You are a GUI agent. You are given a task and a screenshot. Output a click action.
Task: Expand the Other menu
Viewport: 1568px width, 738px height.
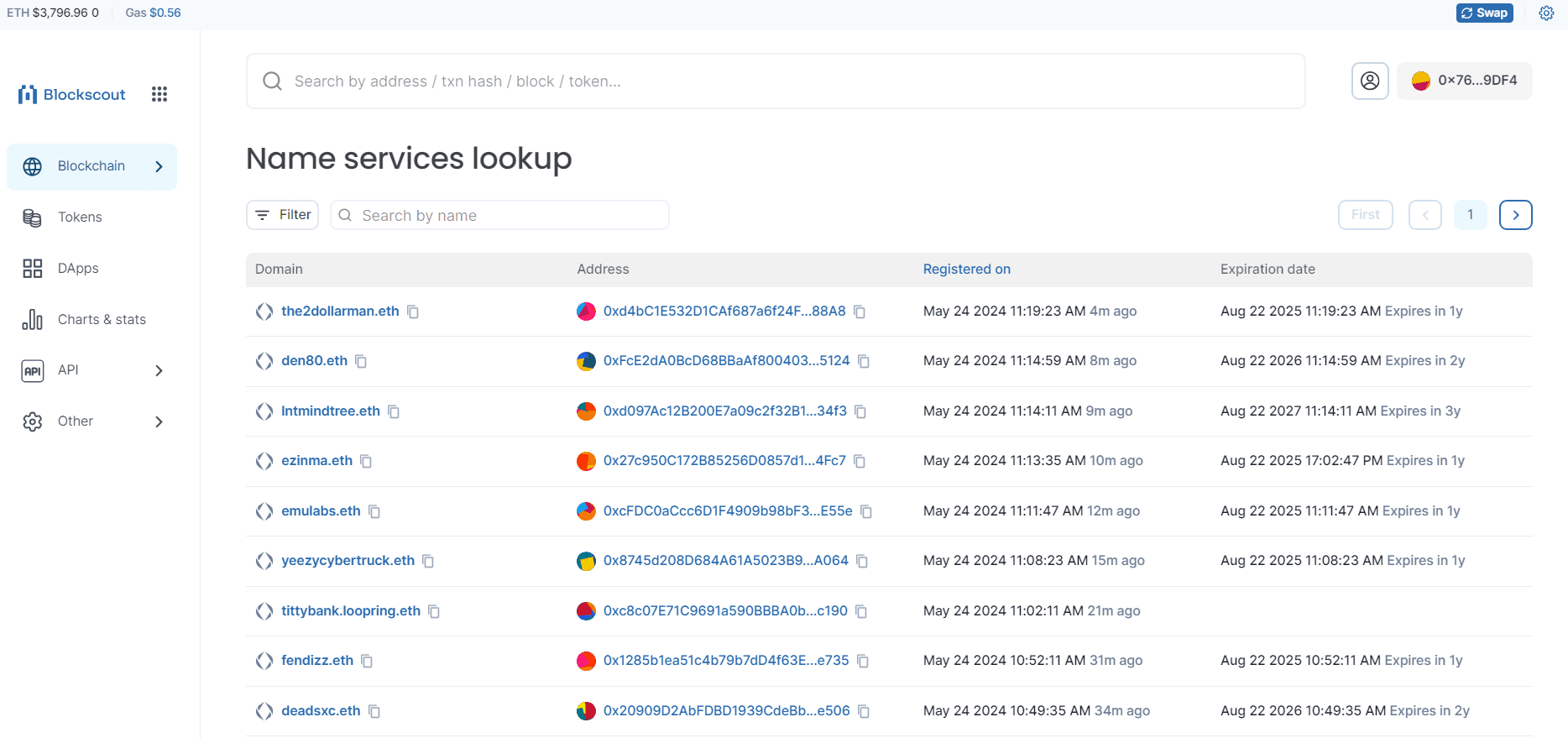click(x=92, y=421)
